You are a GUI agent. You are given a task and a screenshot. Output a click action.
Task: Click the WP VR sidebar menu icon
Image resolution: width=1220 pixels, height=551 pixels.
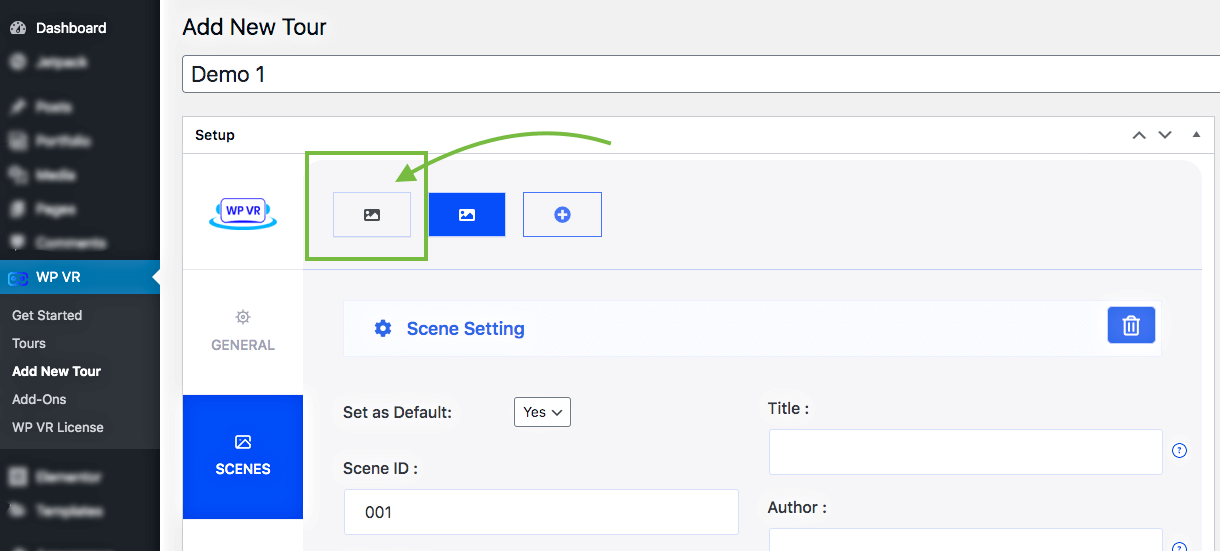coord(18,278)
